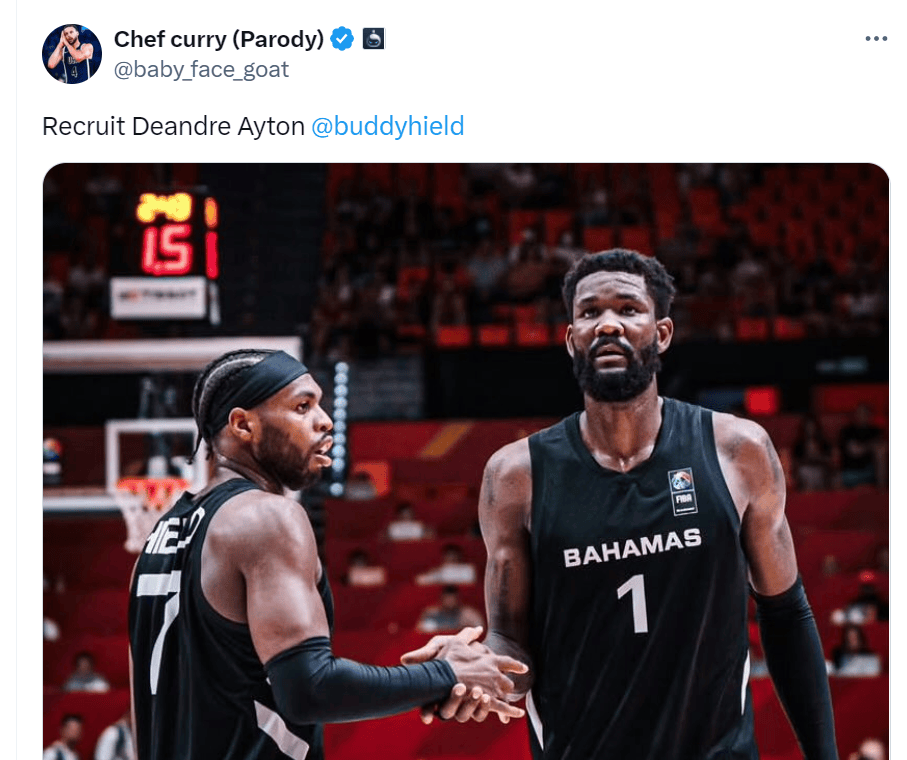Viewport: 907px width, 760px height.
Task: Click the Chef curry (Parody) display name
Action: pos(219,39)
